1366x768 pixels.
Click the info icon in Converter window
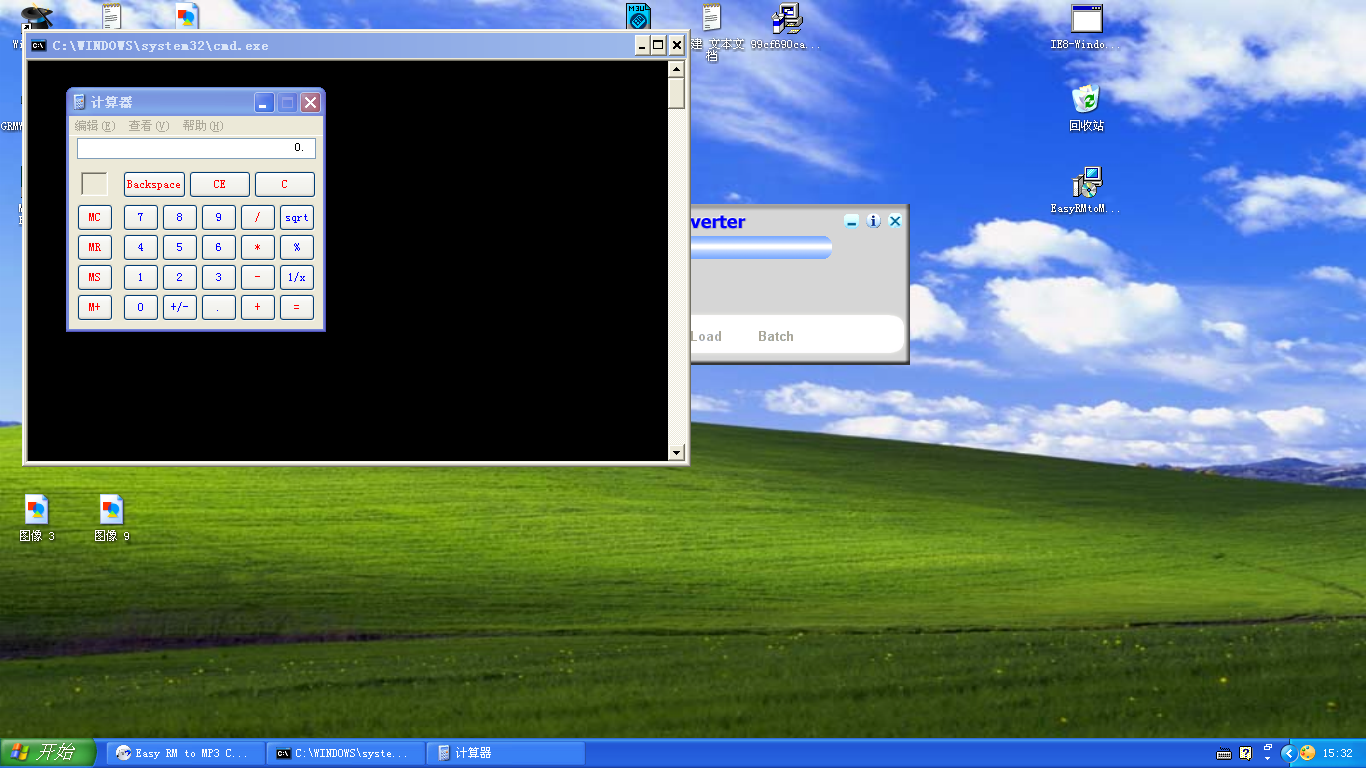point(873,221)
